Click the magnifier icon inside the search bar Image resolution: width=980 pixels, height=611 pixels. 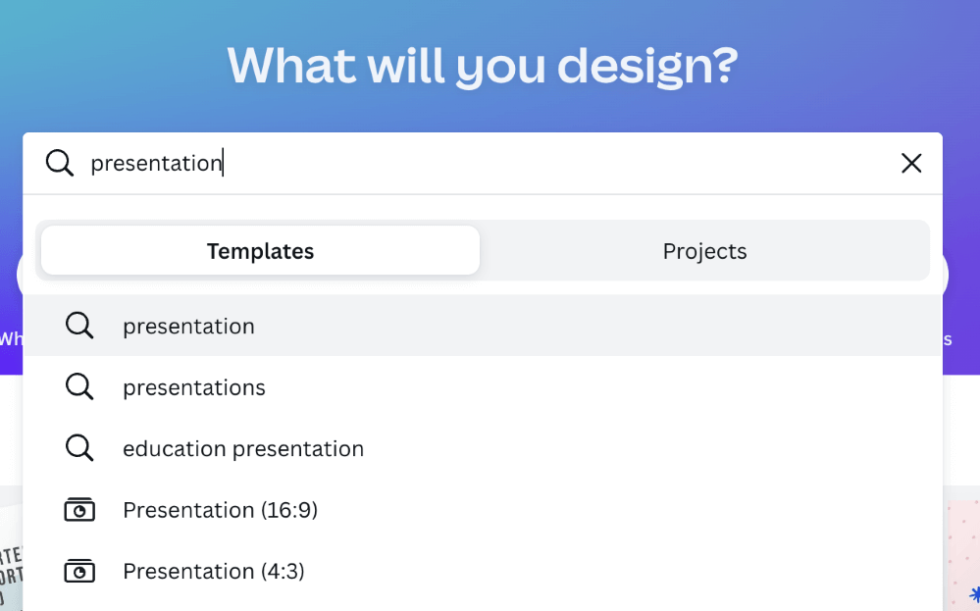[x=59, y=163]
